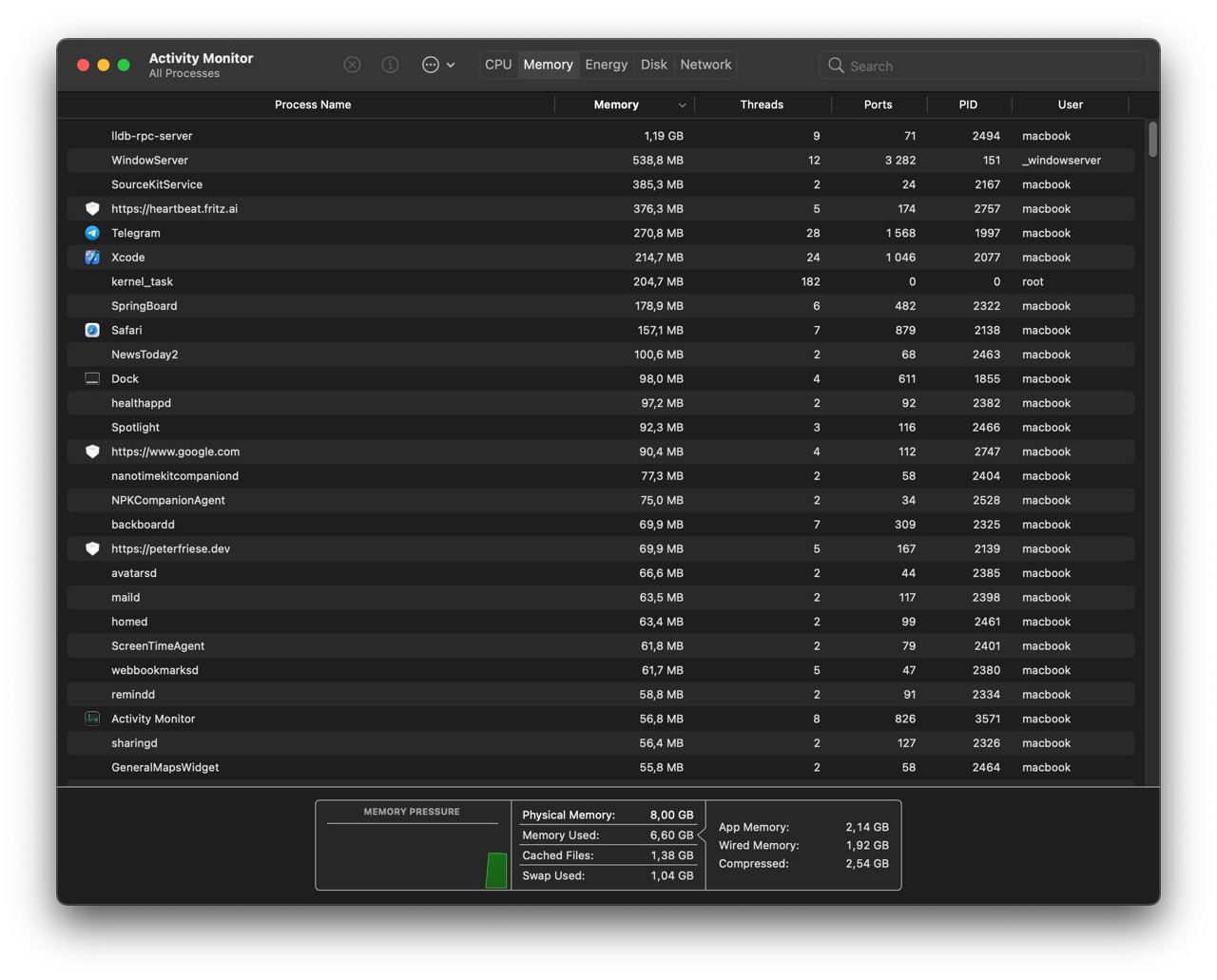Click the Cached Files 1,38 GB entry
Viewport: 1217px width, 980px height.
(x=608, y=855)
